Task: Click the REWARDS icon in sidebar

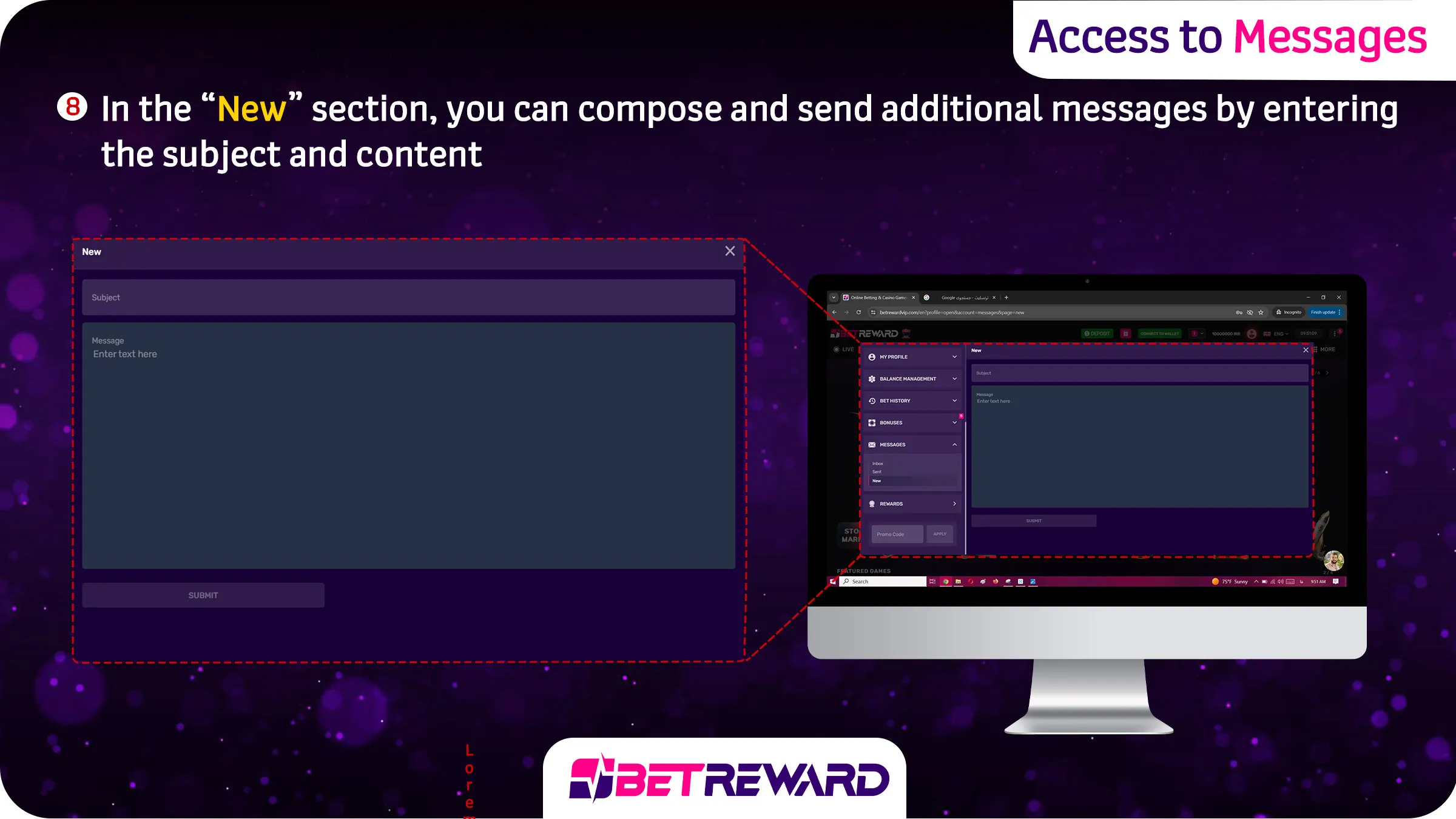Action: tap(872, 504)
